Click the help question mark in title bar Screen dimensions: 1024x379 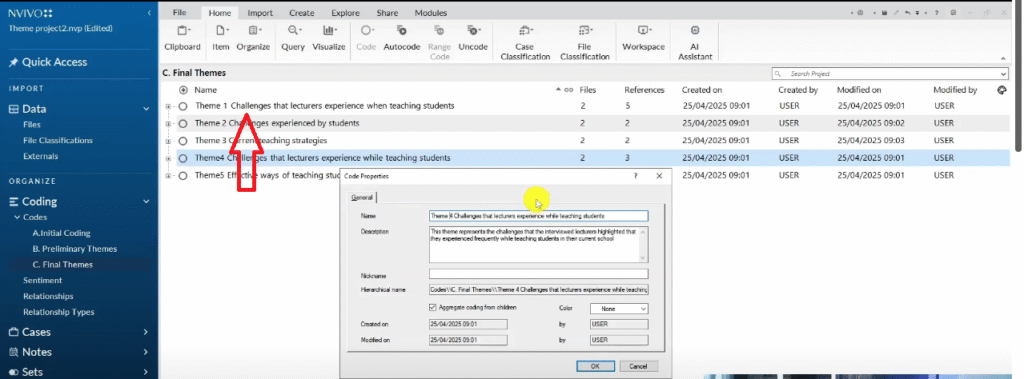click(937, 12)
